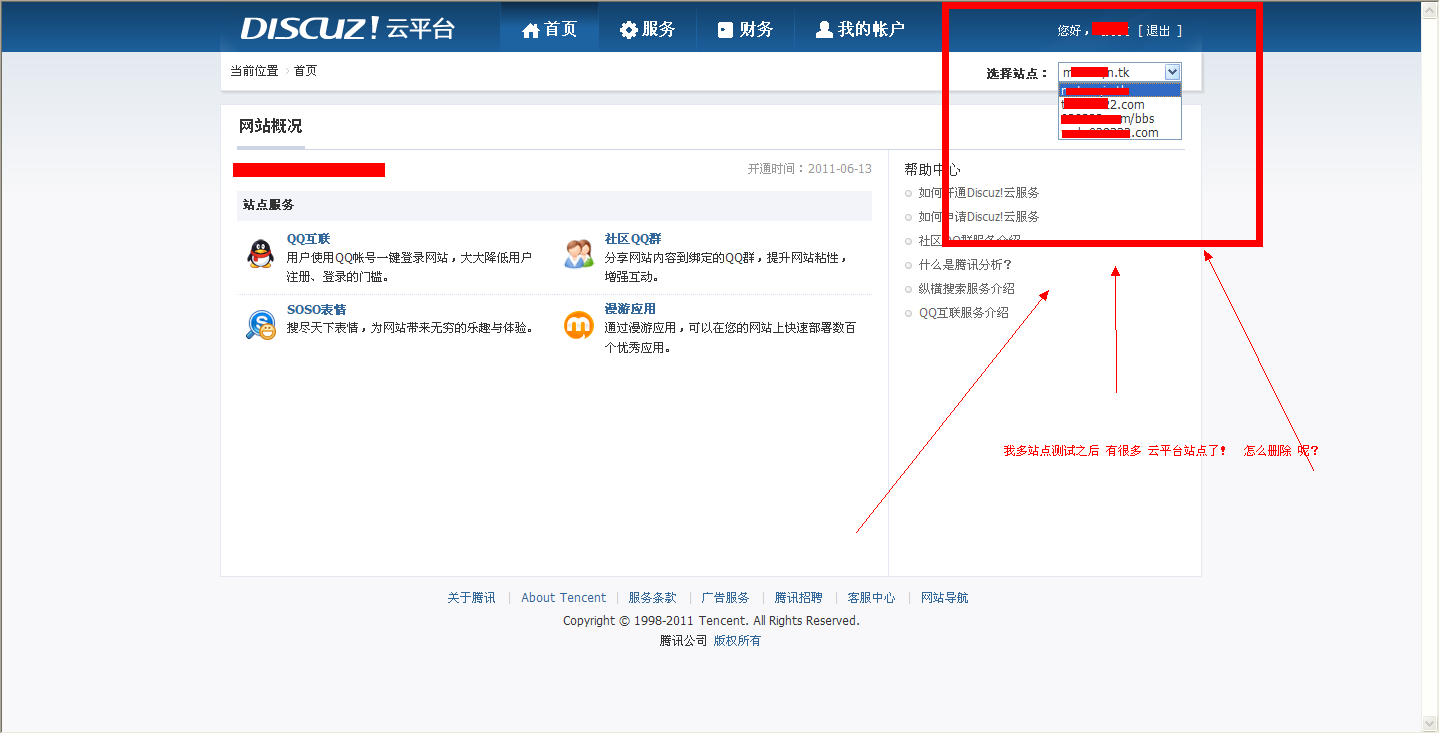Click the 服务条款 footer link
Screen dimensions: 1440x734
pyautogui.click(x=652, y=598)
